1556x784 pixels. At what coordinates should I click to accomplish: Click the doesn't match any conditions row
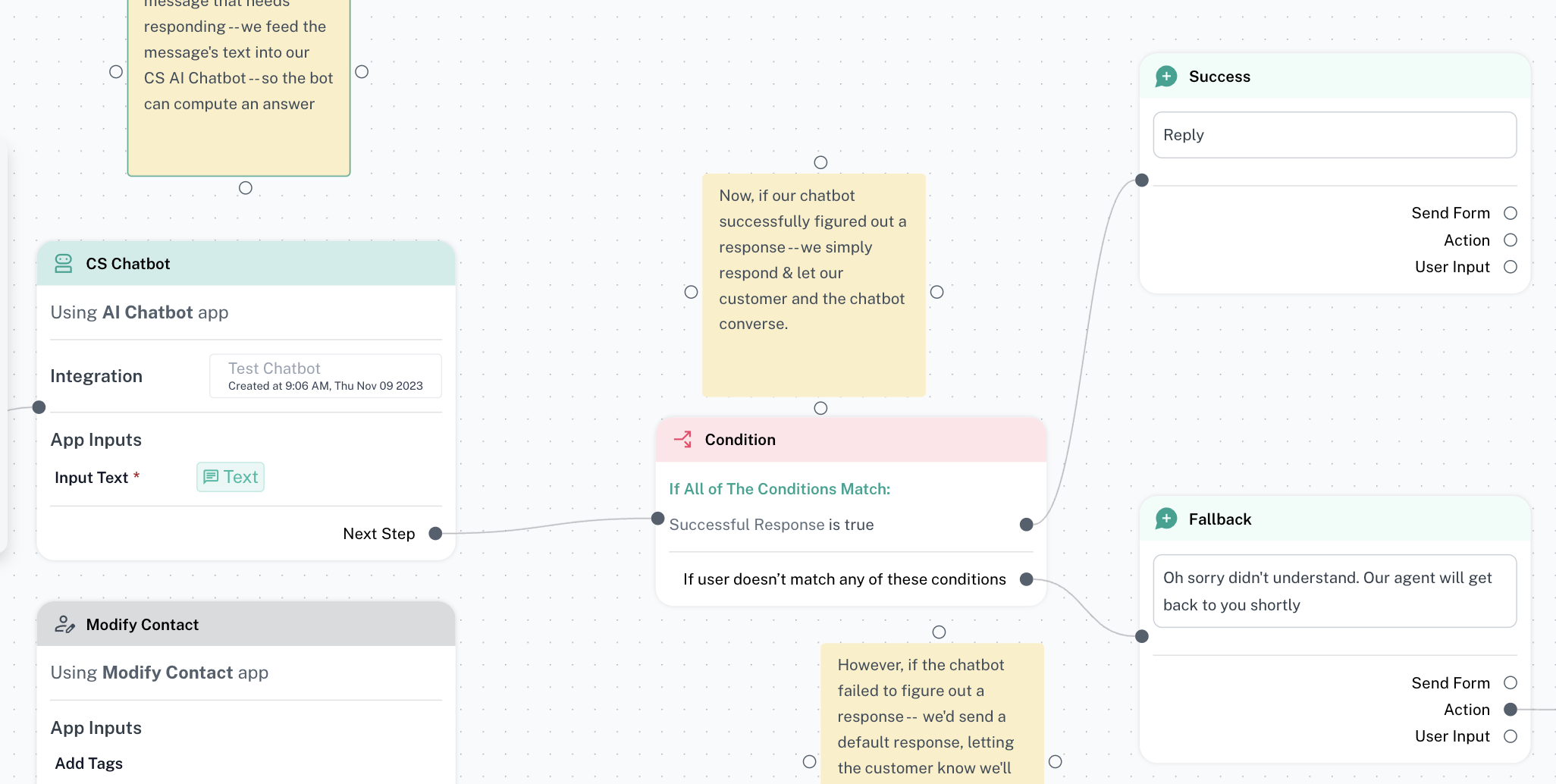click(844, 579)
